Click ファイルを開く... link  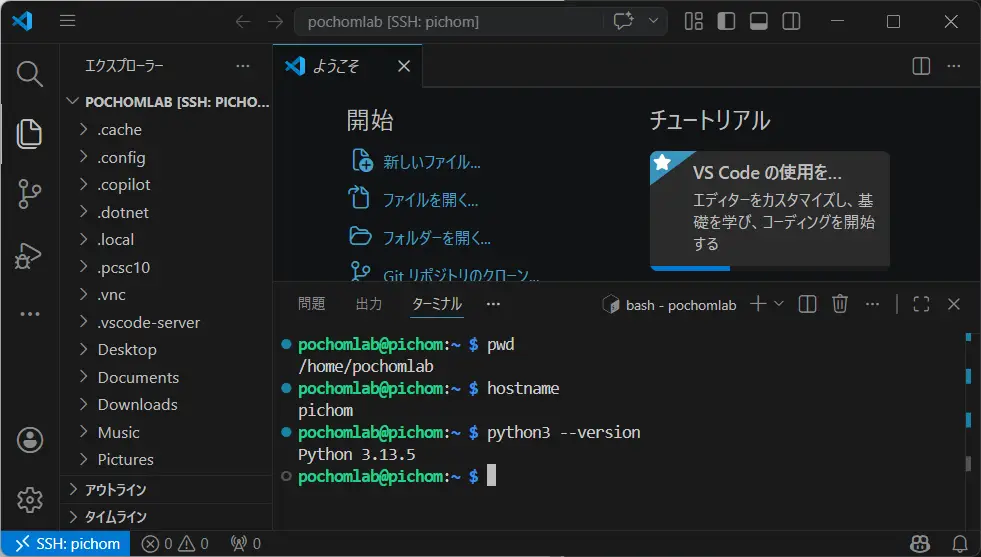pyautogui.click(x=430, y=200)
